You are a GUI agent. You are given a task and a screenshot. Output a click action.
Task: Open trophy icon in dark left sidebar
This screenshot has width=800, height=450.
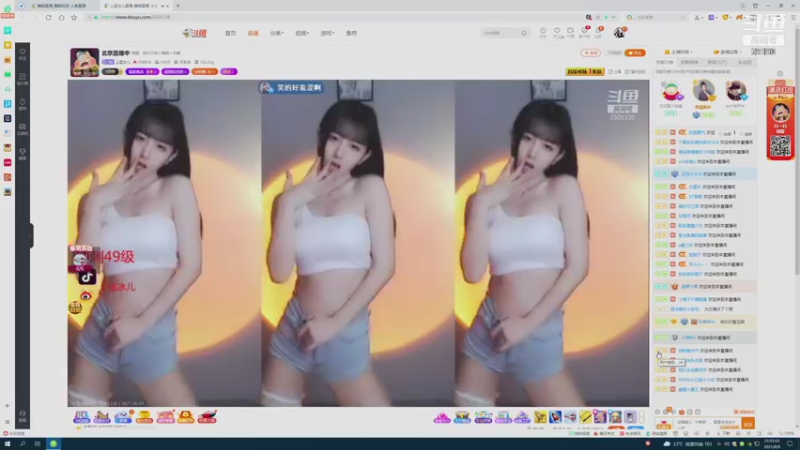pos(22,154)
